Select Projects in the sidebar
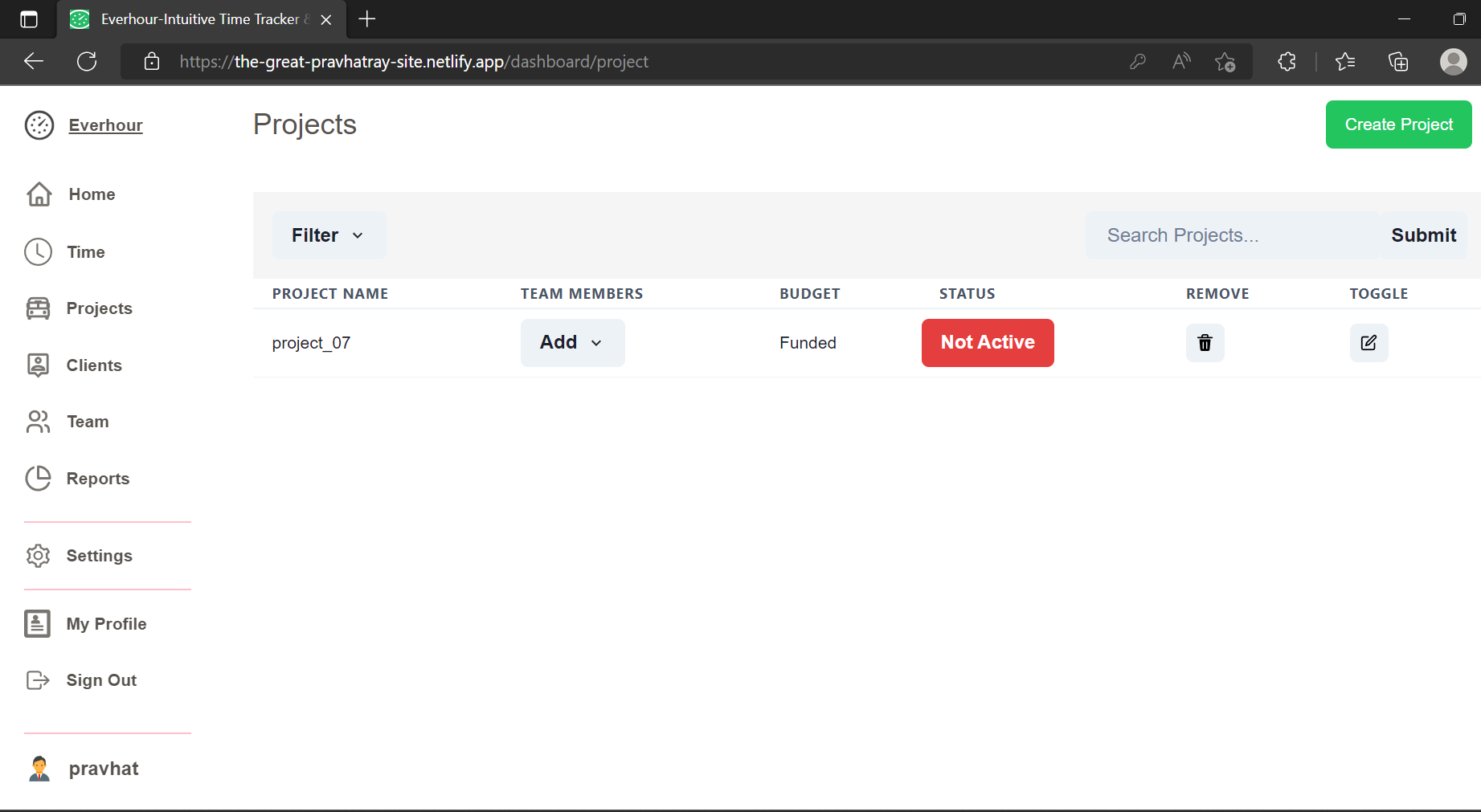 99,308
